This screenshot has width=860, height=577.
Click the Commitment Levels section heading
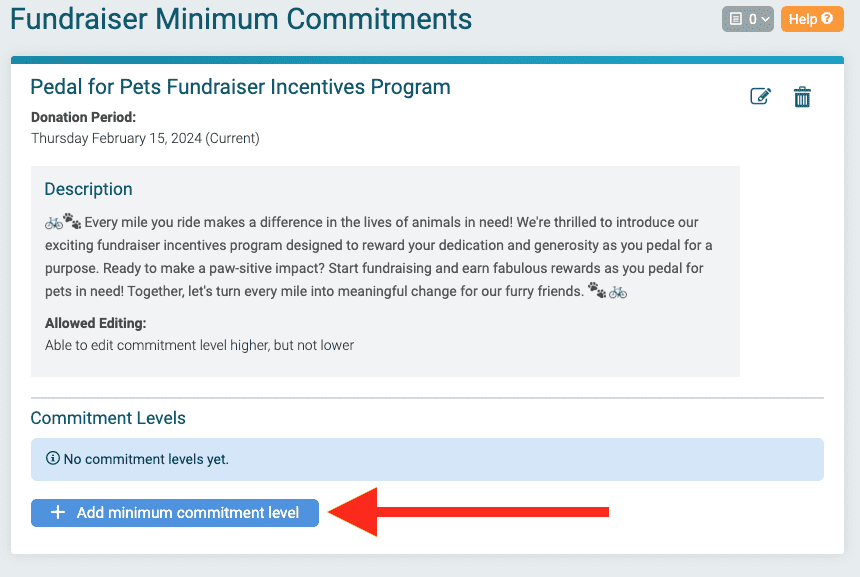coord(108,418)
